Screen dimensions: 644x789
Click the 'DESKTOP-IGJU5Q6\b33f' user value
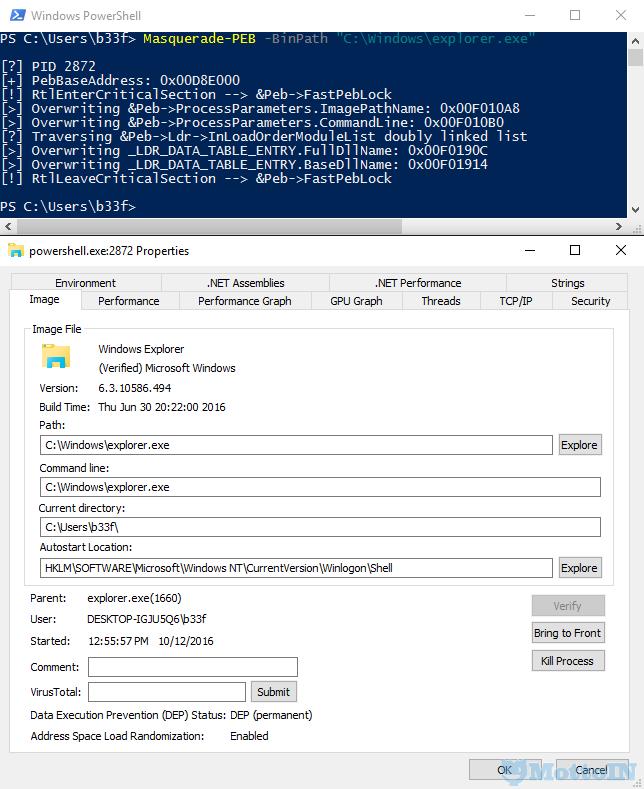pos(146,619)
